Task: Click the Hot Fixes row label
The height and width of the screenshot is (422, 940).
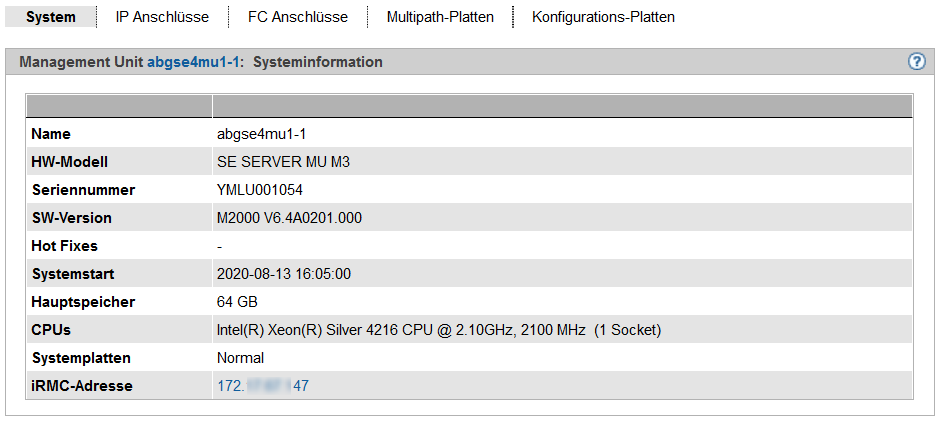Action: click(x=64, y=246)
